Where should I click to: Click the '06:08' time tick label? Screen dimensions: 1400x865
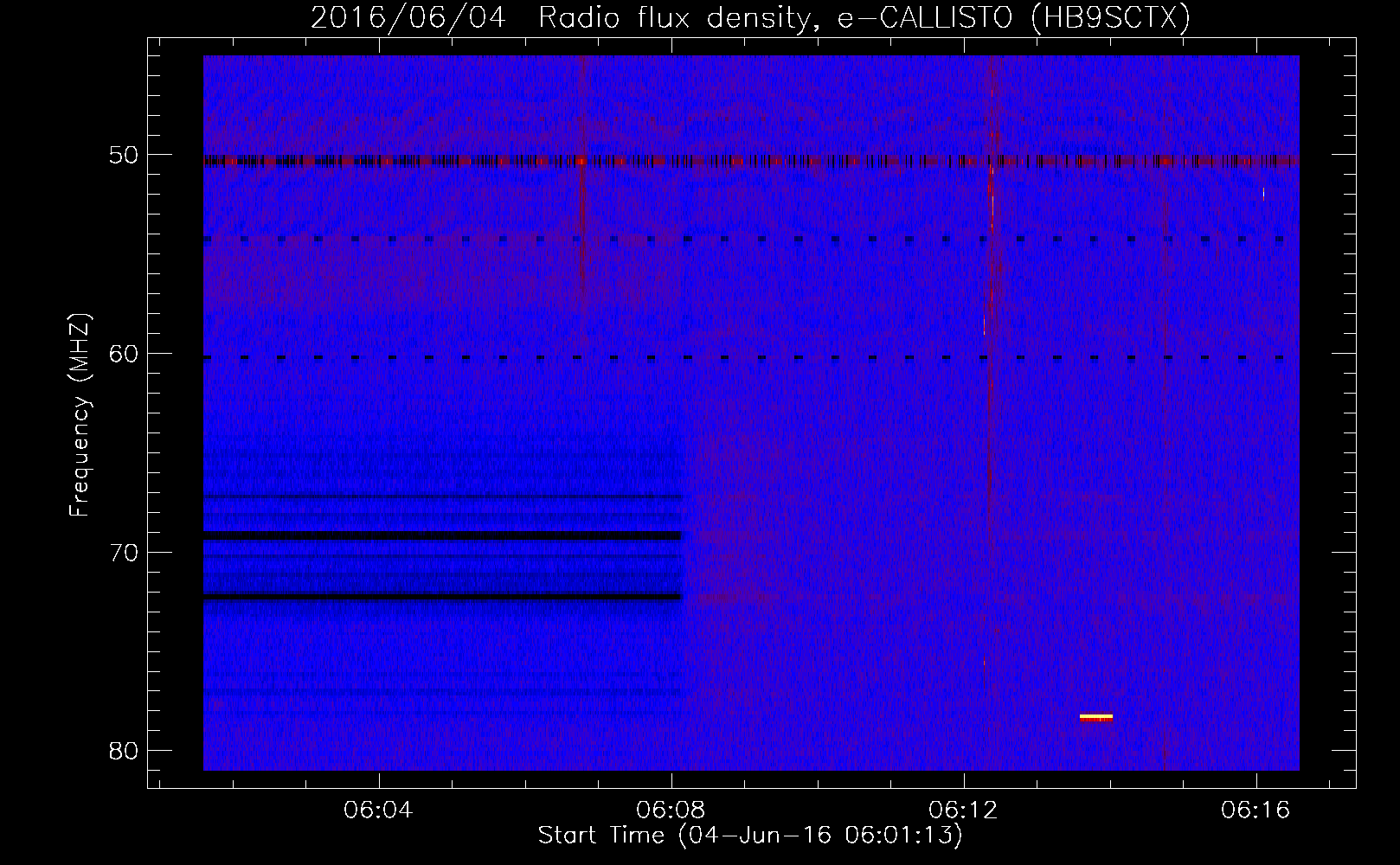click(671, 811)
